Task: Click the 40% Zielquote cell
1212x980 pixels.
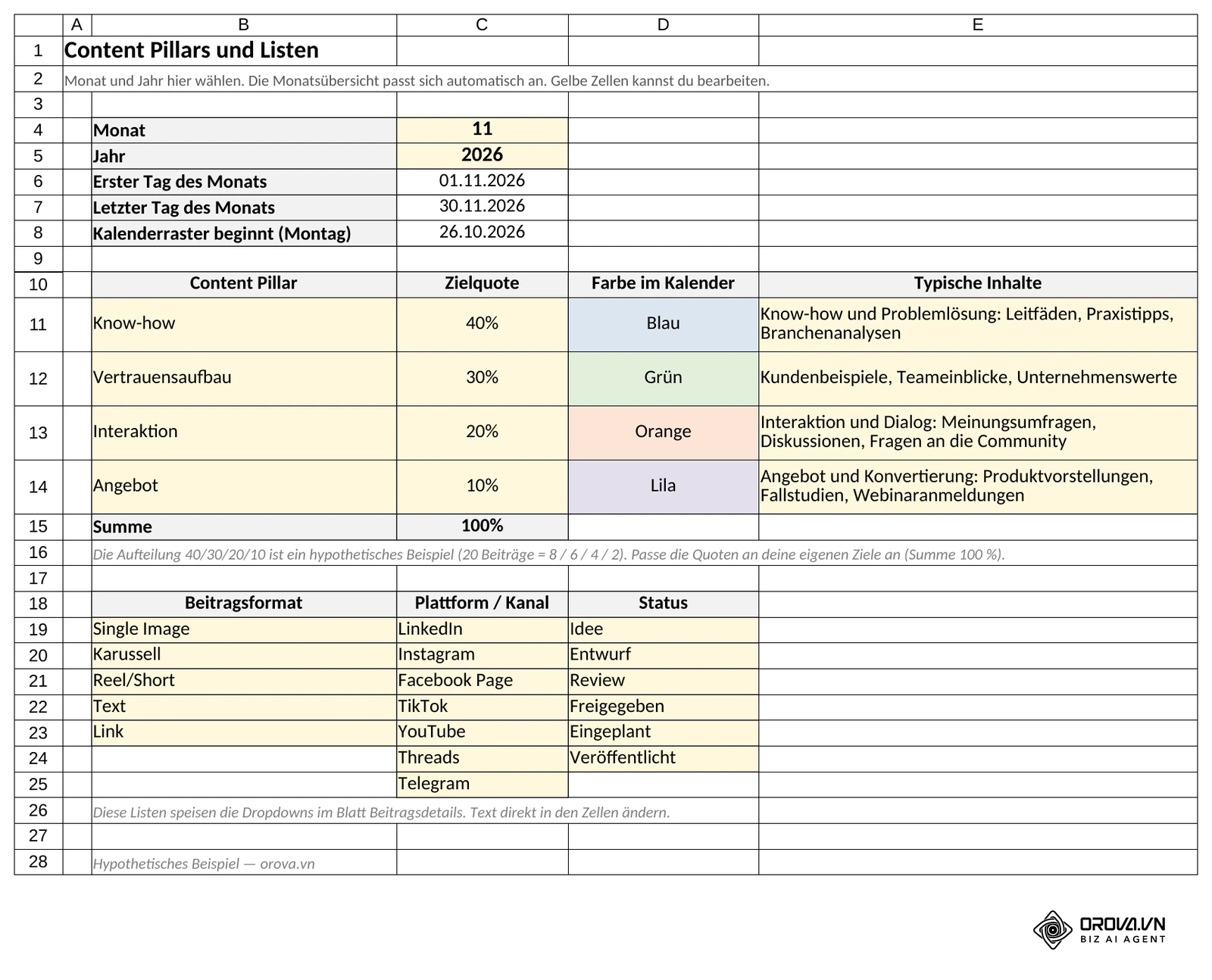Action: point(482,324)
